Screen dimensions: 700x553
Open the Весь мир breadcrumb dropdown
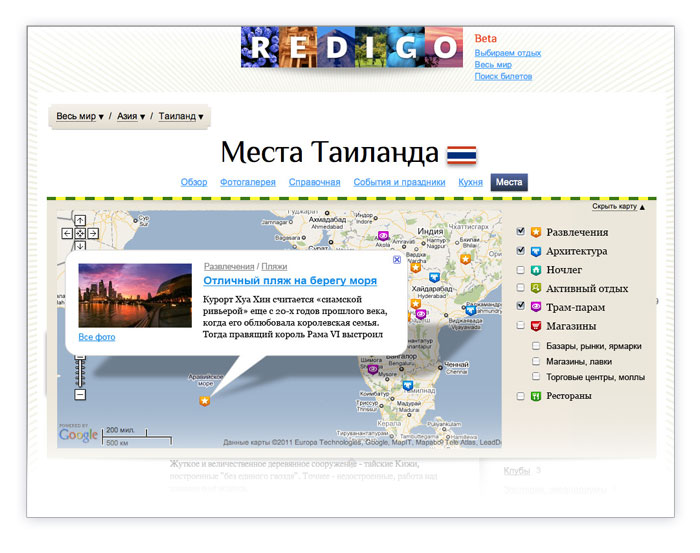[x=80, y=117]
